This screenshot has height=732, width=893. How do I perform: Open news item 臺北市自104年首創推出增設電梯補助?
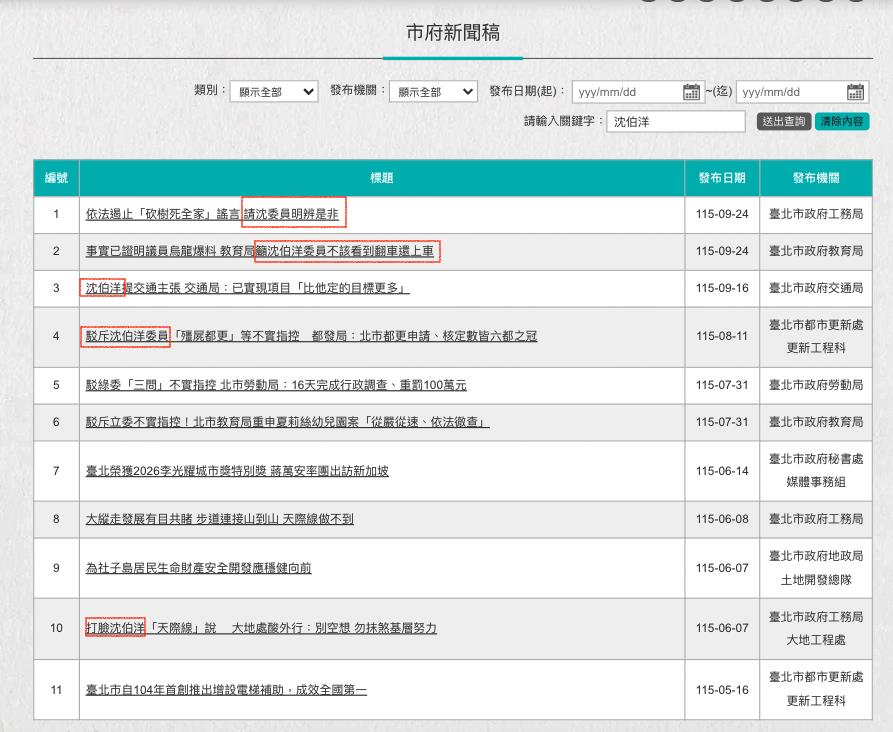click(x=226, y=690)
